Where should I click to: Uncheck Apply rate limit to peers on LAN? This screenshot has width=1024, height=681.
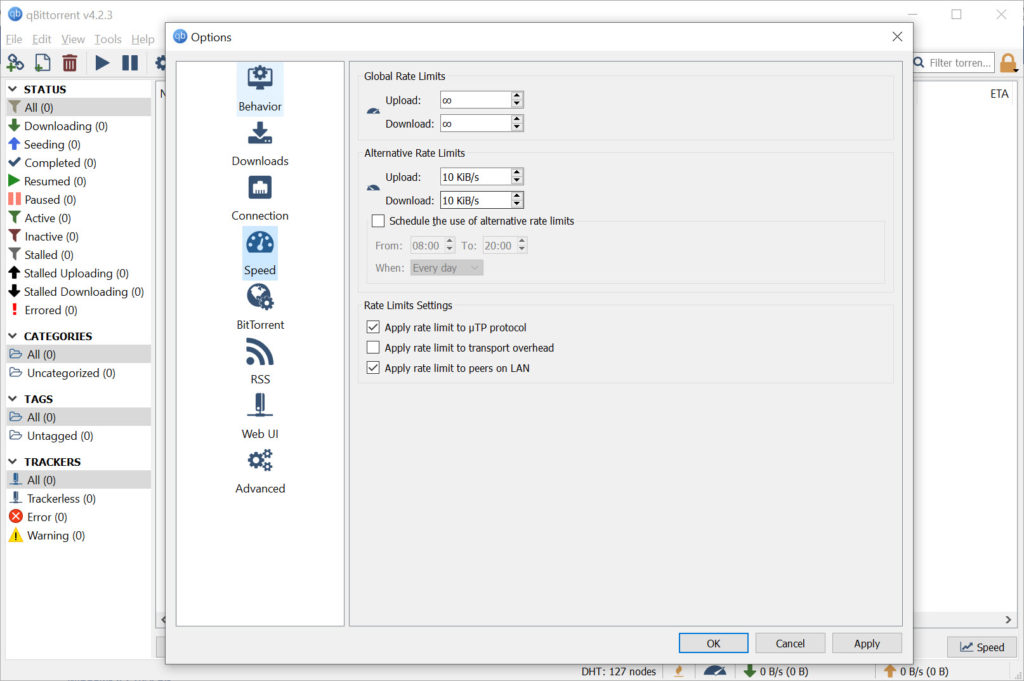click(x=373, y=368)
